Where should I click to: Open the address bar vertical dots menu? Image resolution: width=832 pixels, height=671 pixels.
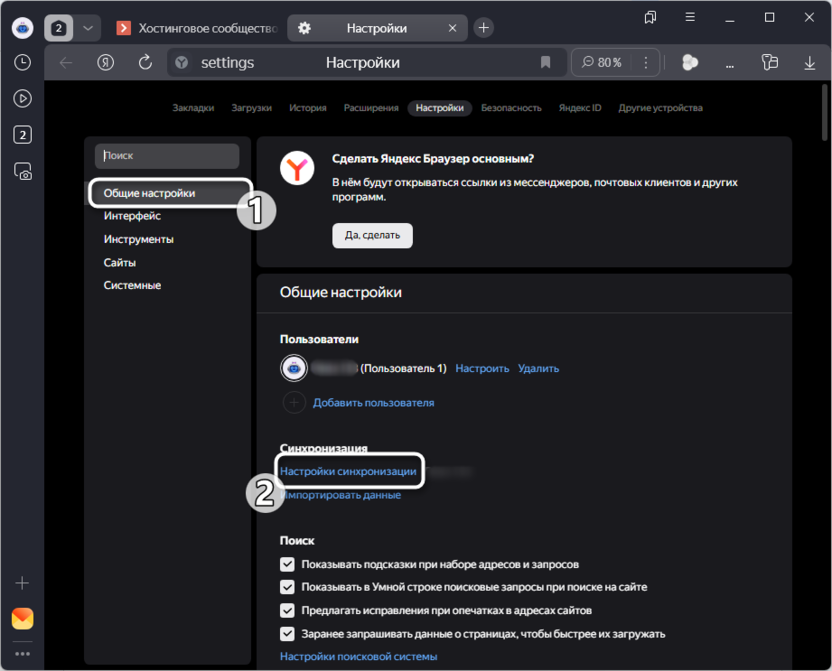(x=645, y=63)
